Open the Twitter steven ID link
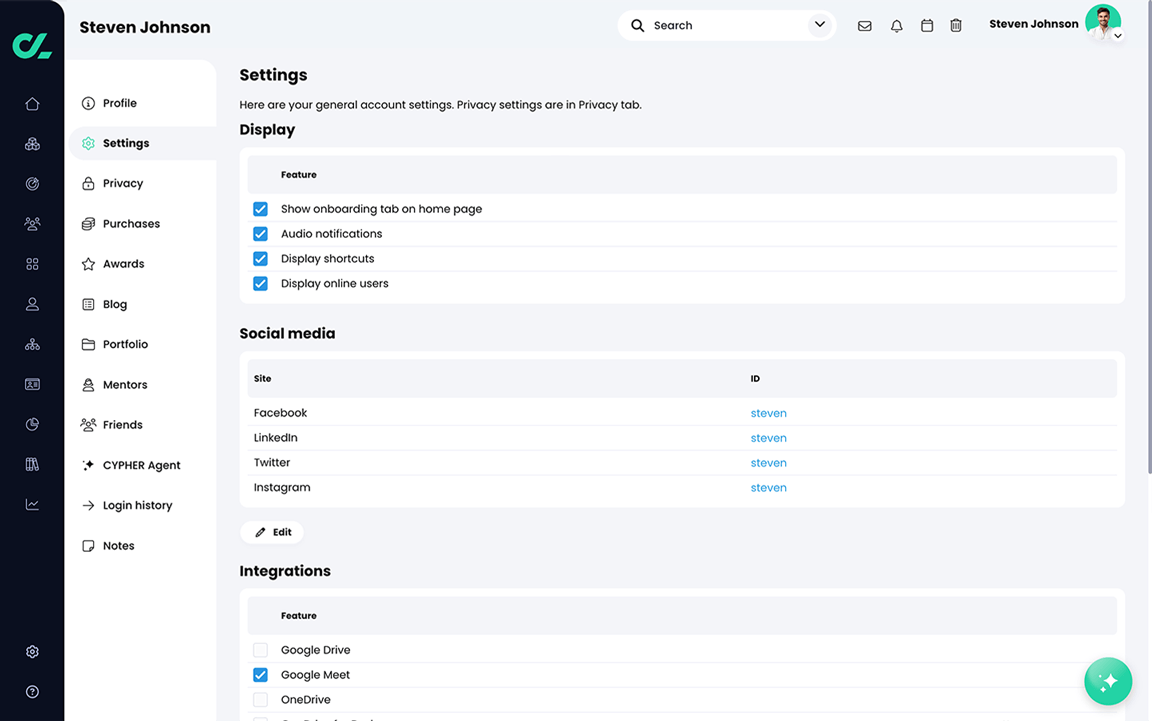 pos(768,463)
